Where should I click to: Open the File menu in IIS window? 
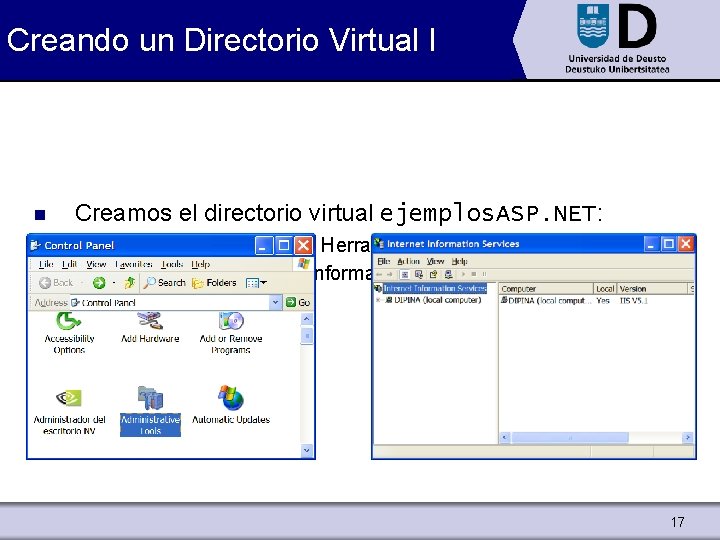tap(383, 261)
